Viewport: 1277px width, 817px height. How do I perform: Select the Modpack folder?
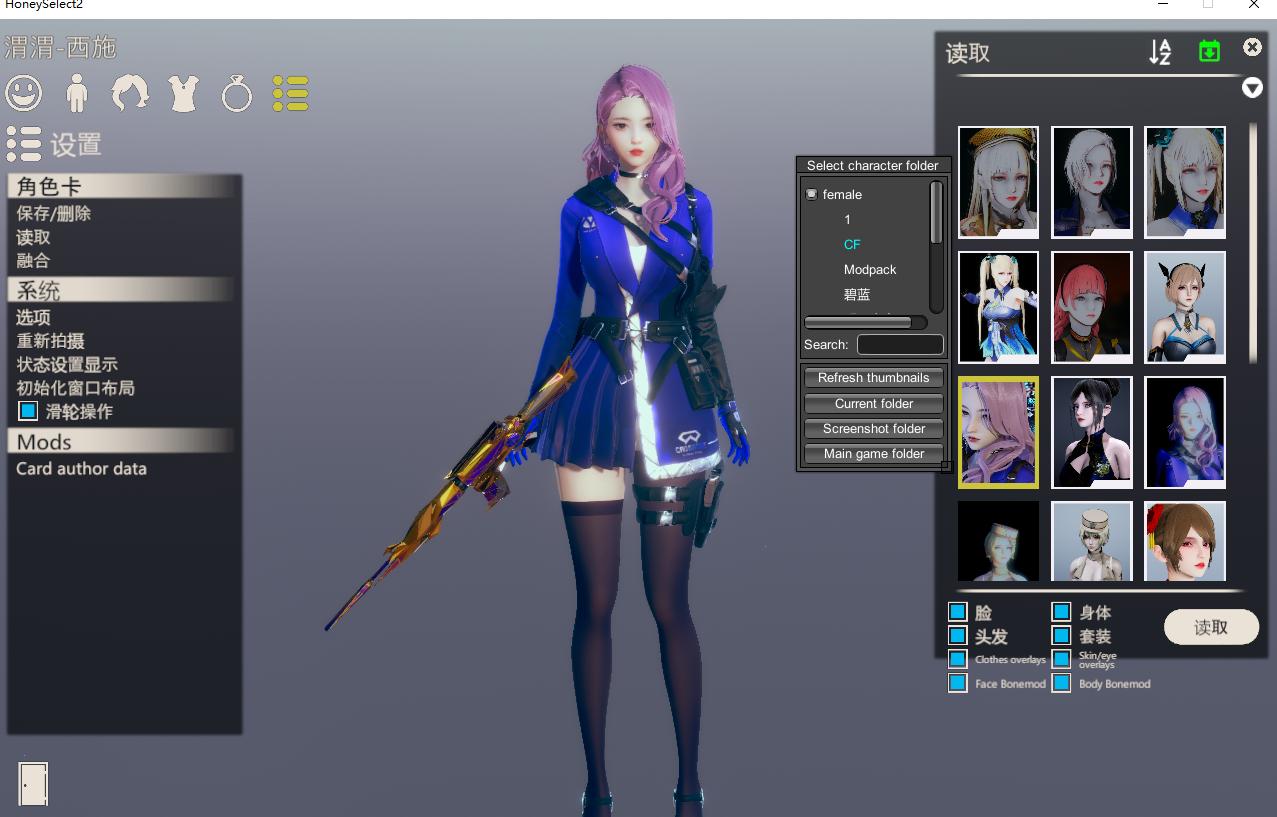tap(870, 269)
